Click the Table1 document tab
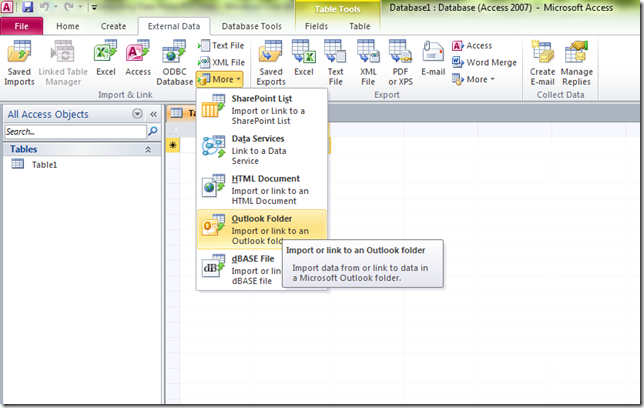 coord(182,113)
